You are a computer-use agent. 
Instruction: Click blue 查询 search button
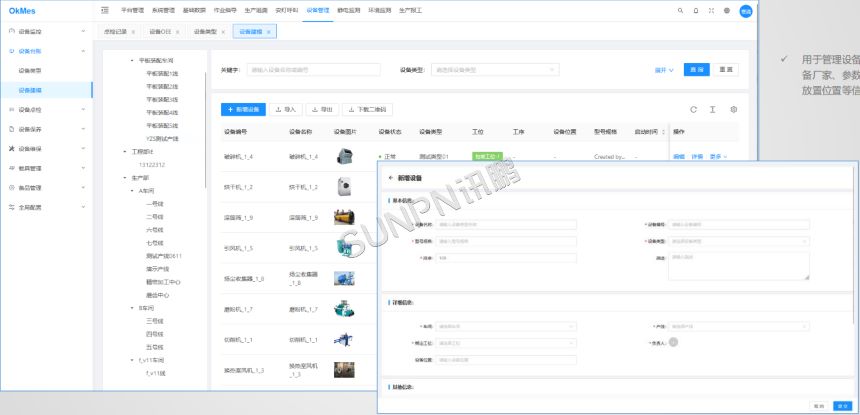(697, 70)
